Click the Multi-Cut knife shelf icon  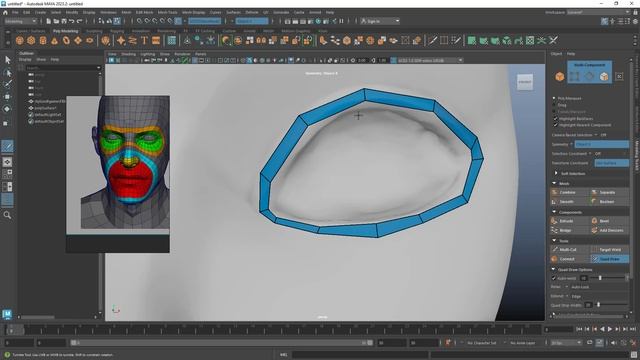(432, 40)
